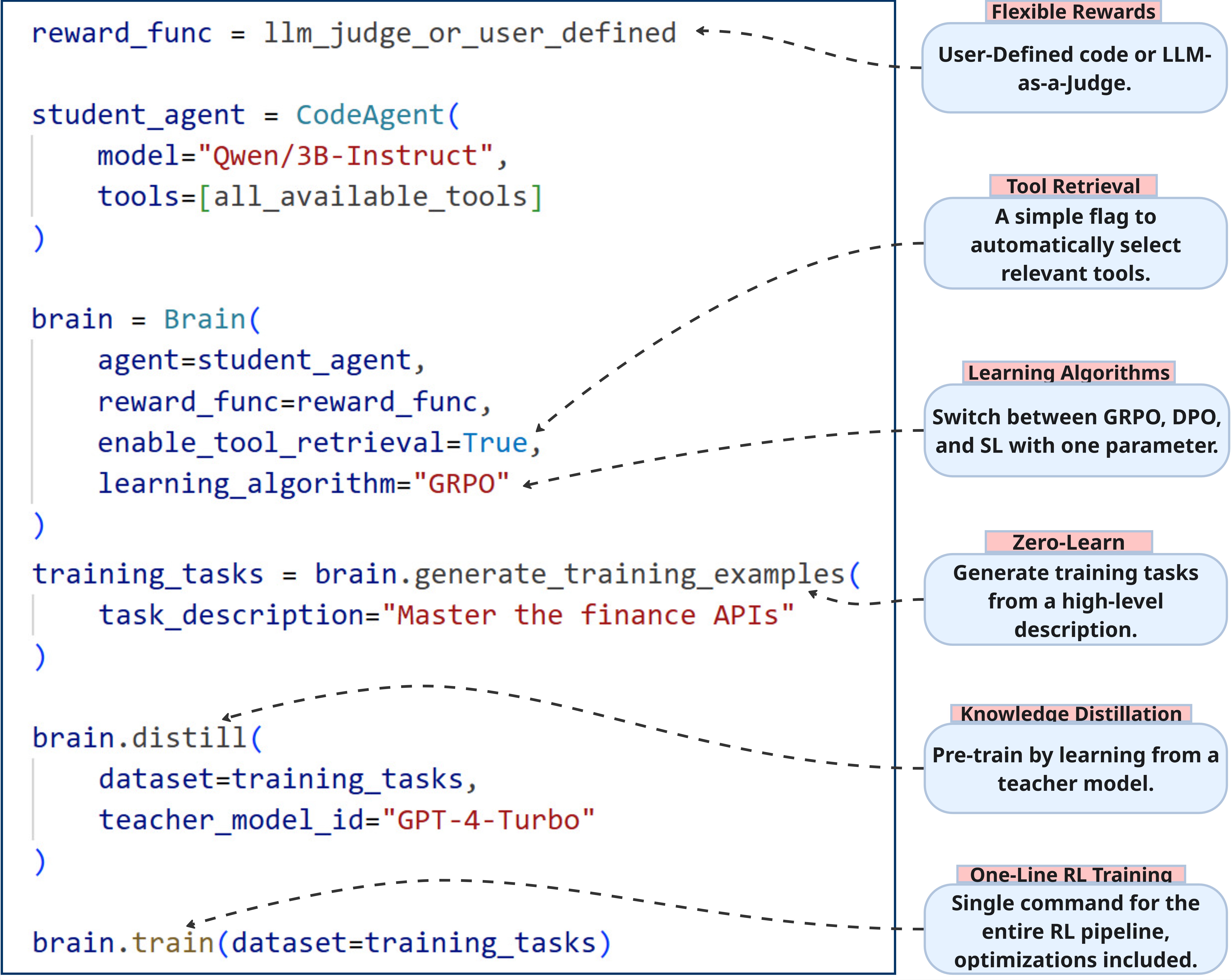Click the "GPT-4-Turbo" teacher model string
Viewport: 1232px width, 980px height.
(x=489, y=820)
